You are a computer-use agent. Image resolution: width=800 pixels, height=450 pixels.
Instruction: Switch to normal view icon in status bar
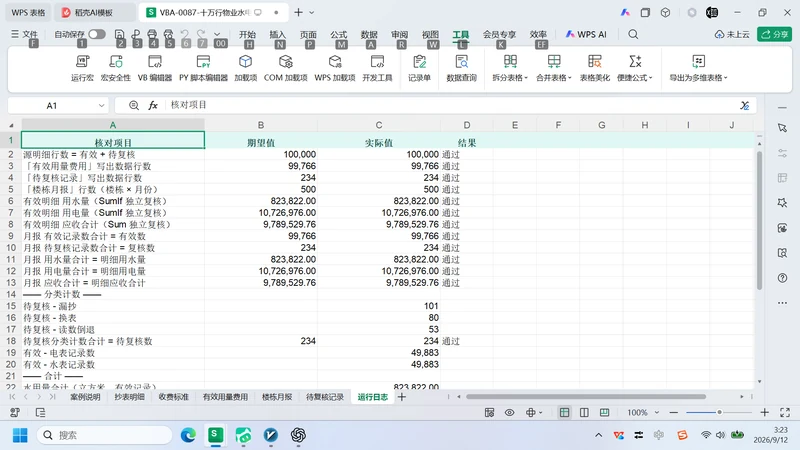564,412
